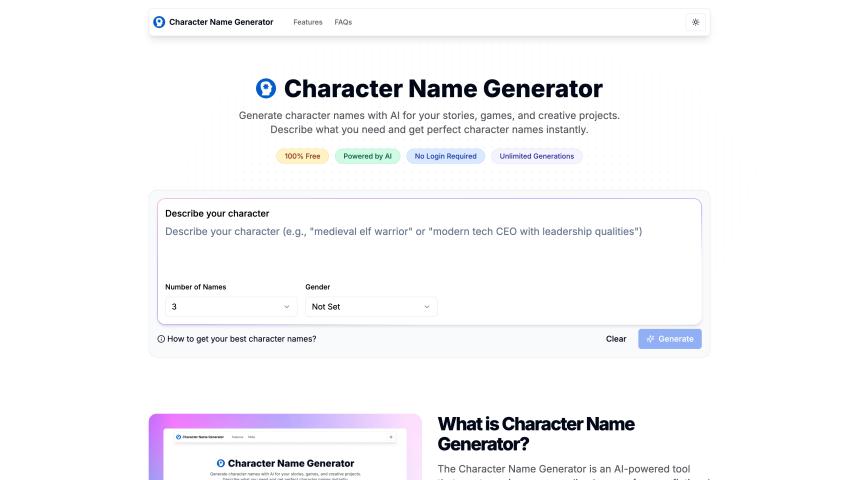Screen dimensions: 858x480
Task: Click the 'What is Character Name Generator?' heading
Action: [x=536, y=433]
